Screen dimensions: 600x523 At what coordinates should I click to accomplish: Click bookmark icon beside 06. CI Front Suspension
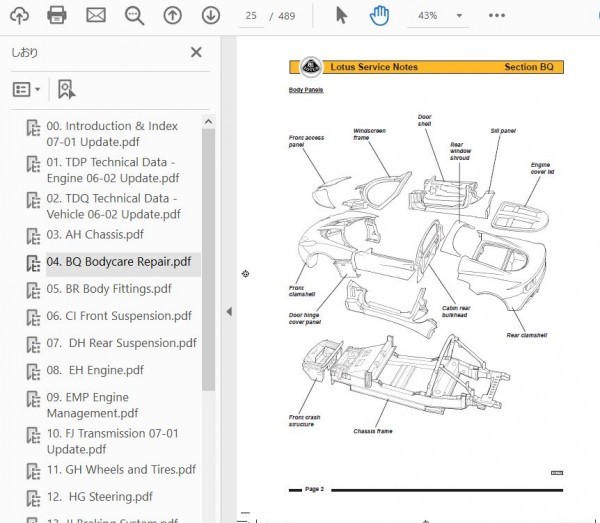(33, 317)
